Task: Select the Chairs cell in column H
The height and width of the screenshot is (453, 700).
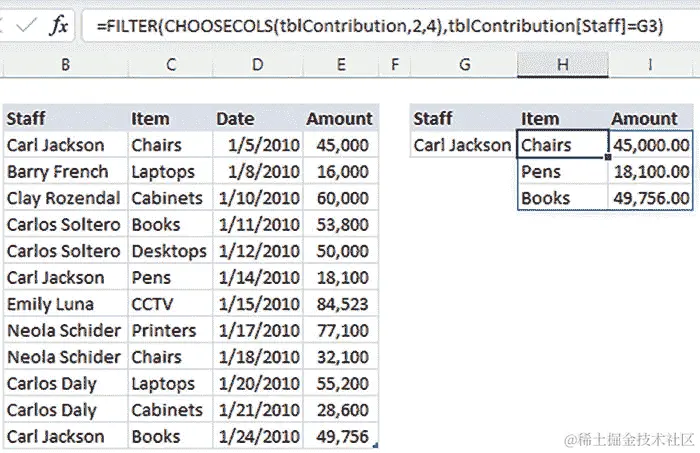Action: pyautogui.click(x=562, y=144)
